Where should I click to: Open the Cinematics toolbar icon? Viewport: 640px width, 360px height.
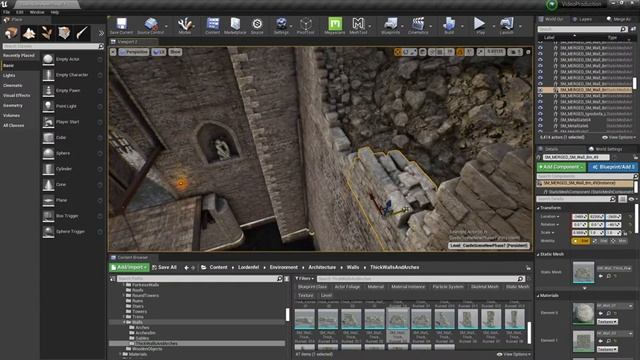(x=418, y=25)
